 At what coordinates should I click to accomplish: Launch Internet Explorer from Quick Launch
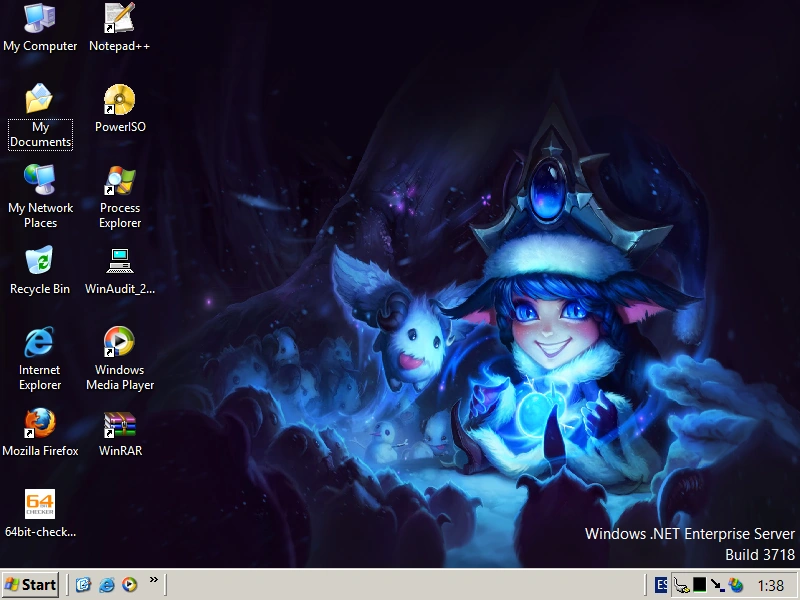(x=105, y=585)
